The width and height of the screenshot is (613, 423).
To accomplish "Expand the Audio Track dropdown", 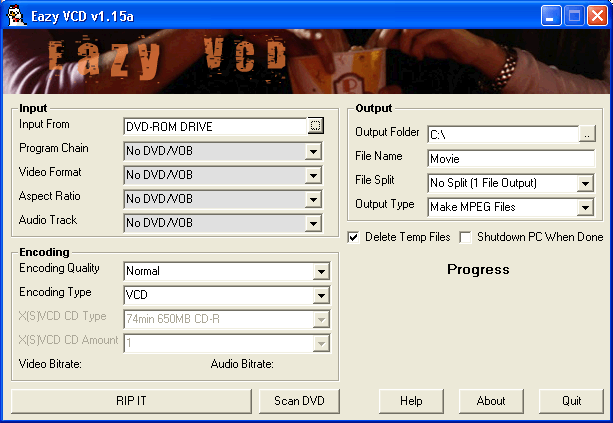I will pos(313,224).
